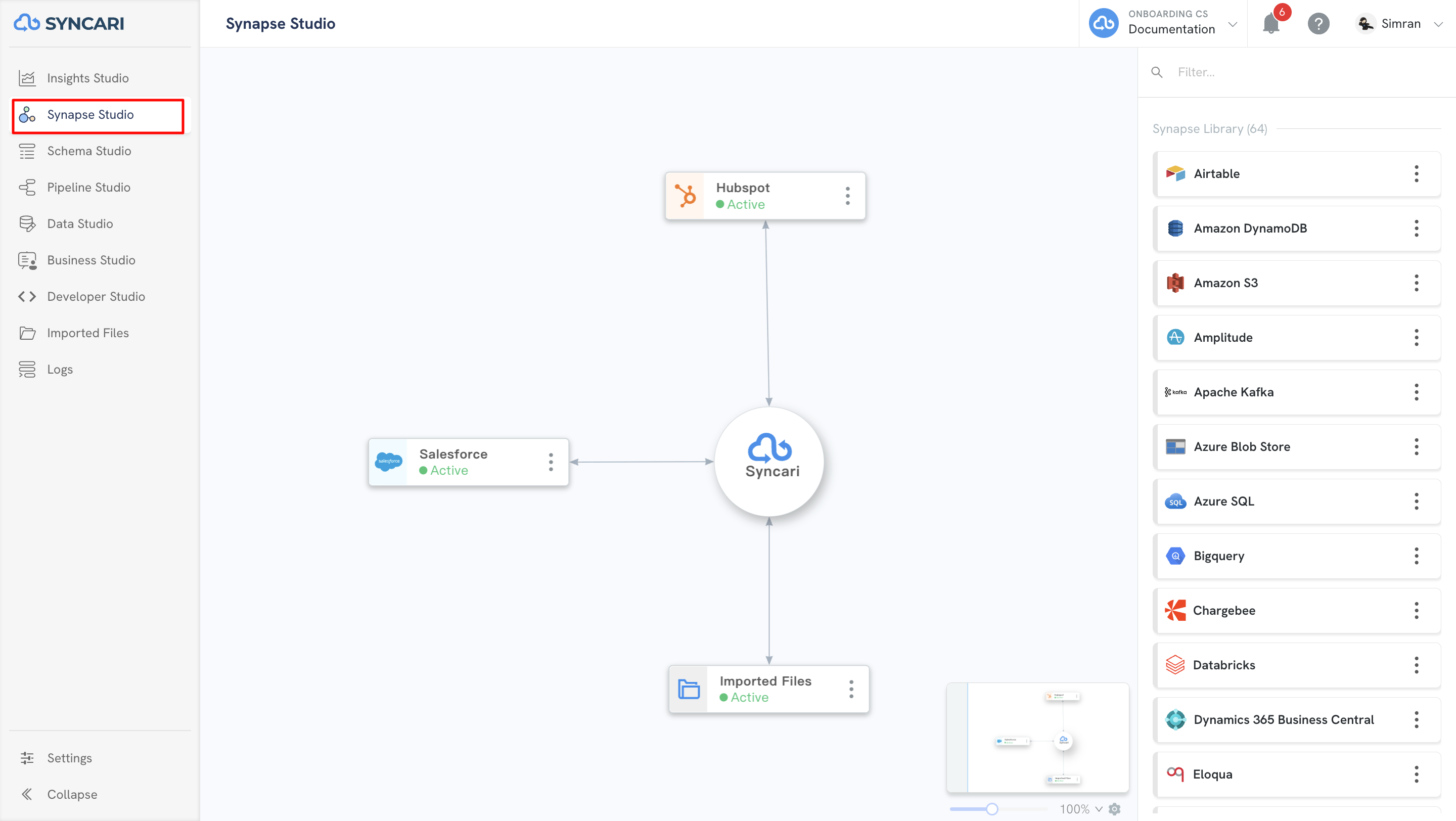Click the Chargebee connector icon
Image resolution: width=1456 pixels, height=821 pixels.
click(1175, 610)
